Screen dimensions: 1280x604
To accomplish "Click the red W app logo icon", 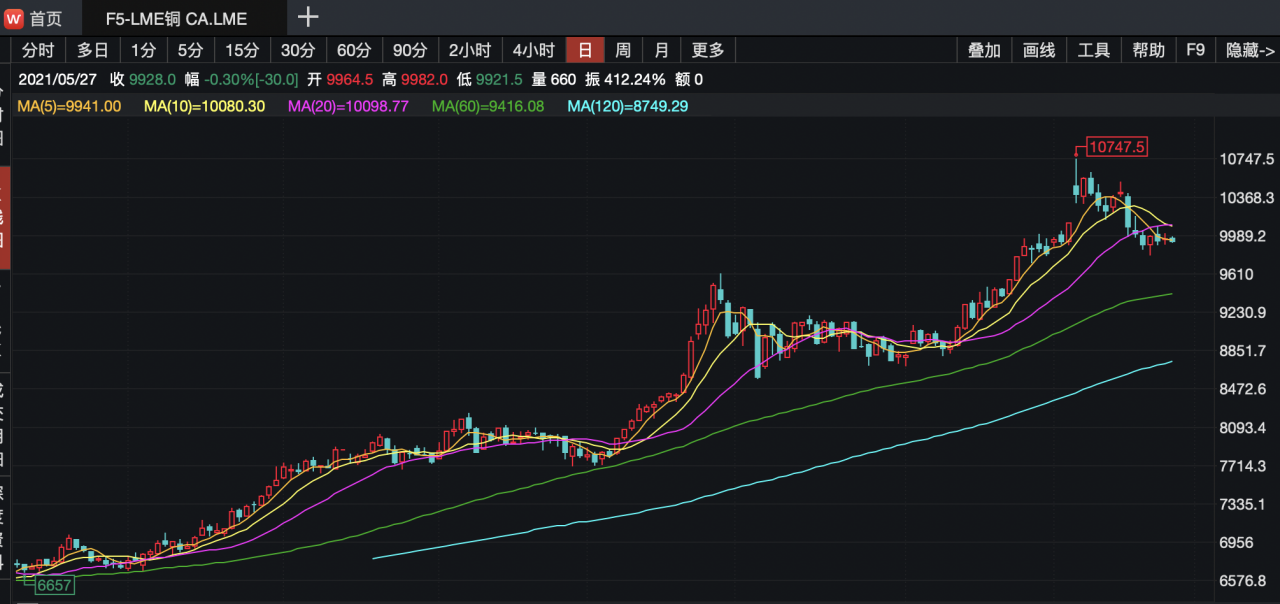I will (15, 18).
